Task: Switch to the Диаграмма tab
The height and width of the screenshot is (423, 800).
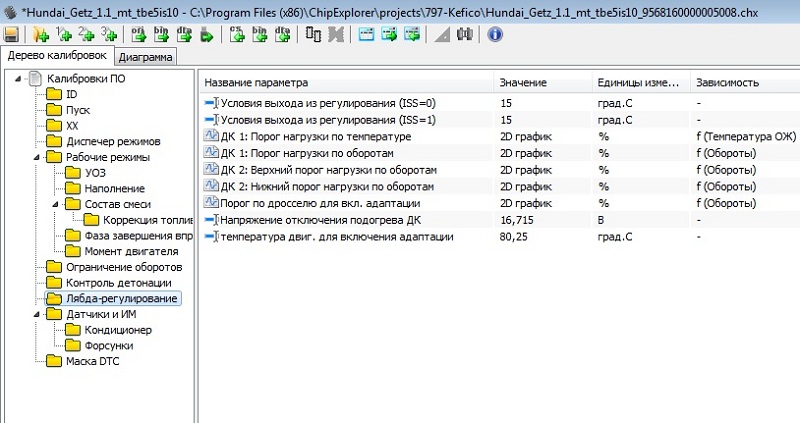Action: tap(145, 57)
